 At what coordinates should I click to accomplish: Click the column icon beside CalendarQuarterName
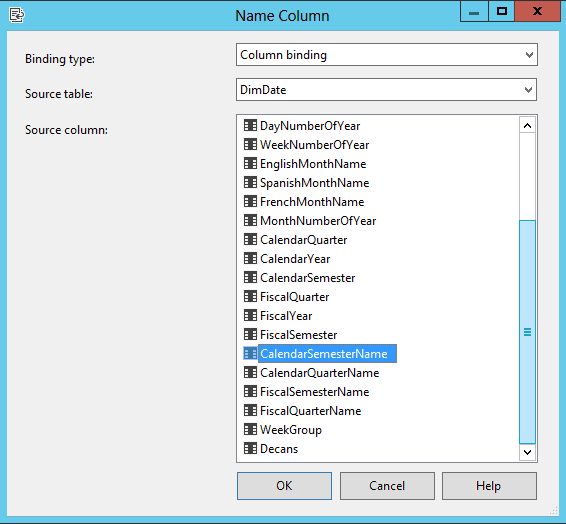pos(250,372)
